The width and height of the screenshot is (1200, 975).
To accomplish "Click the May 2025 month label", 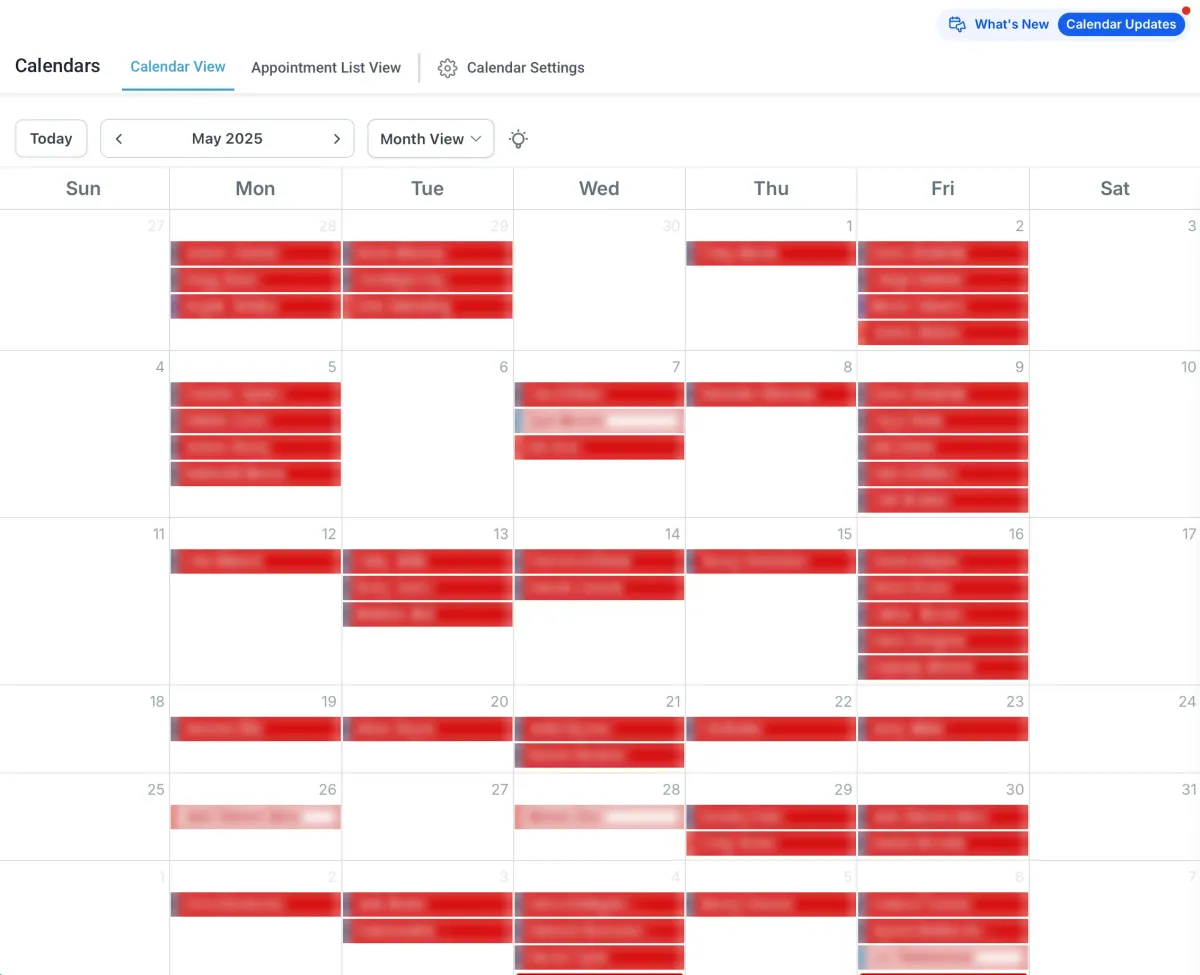I will coord(227,139).
